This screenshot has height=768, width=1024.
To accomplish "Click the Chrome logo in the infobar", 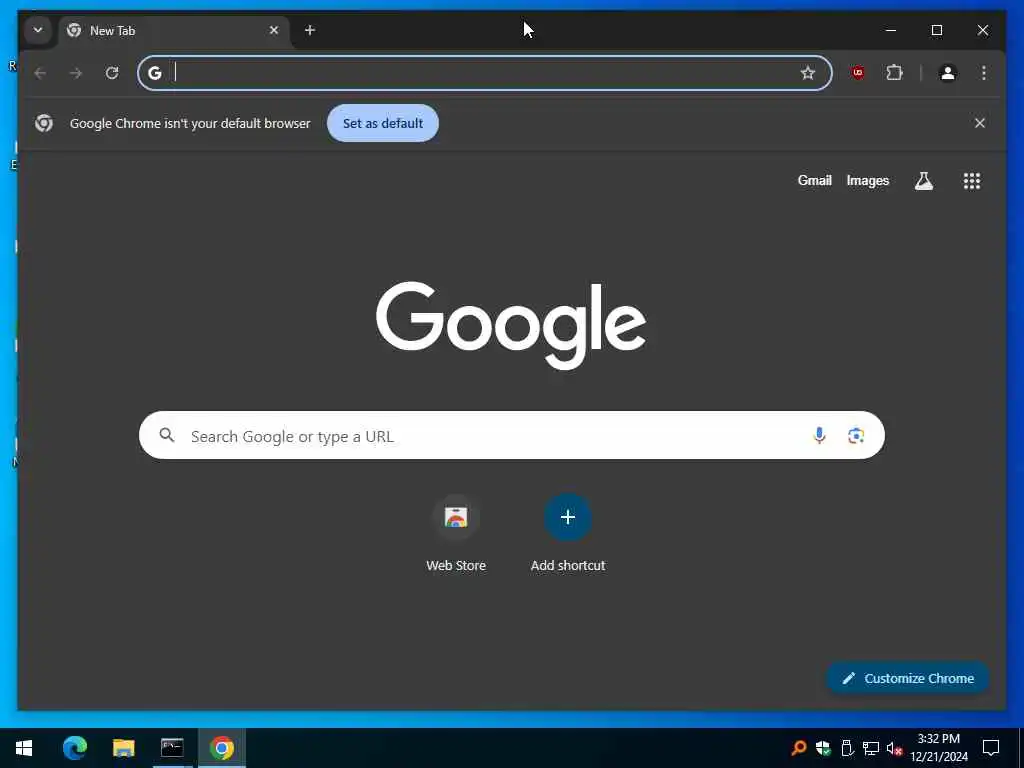I will pyautogui.click(x=44, y=123).
